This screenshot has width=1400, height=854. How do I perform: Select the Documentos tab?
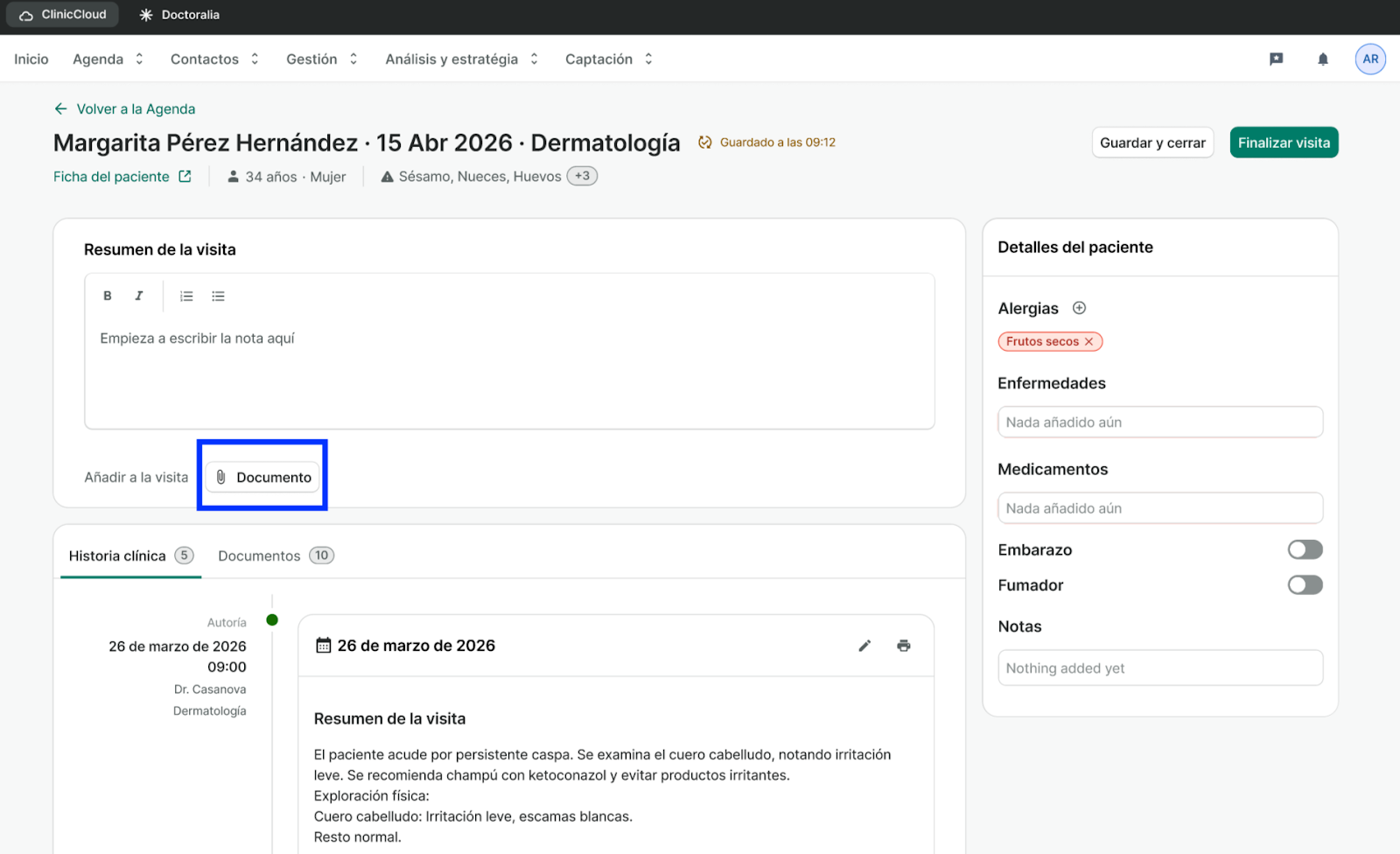[276, 556]
